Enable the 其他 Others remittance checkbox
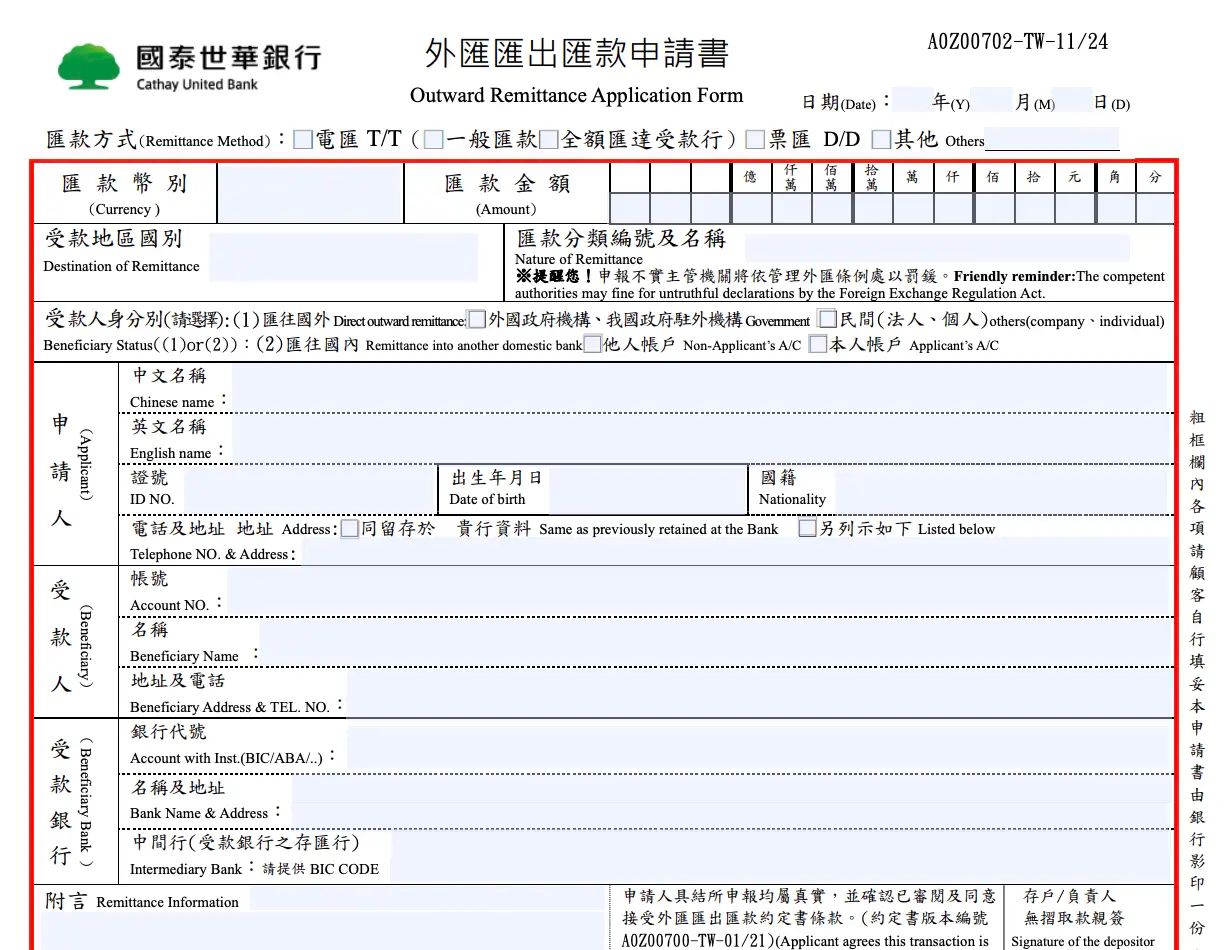 881,140
